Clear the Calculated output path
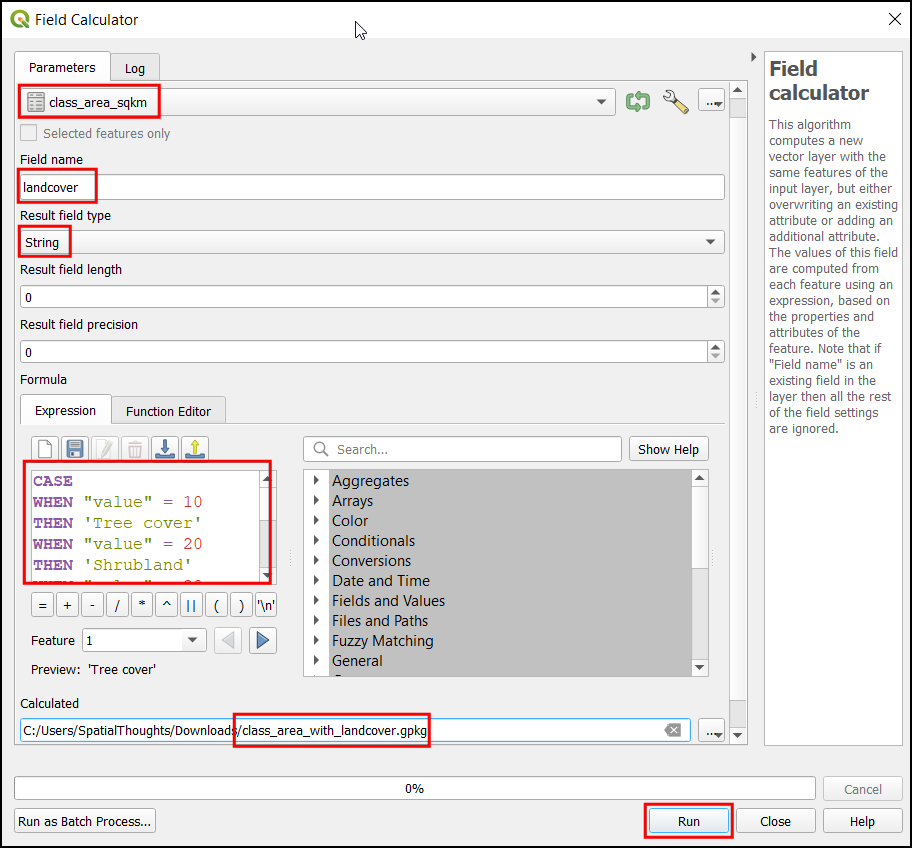Image resolution: width=912 pixels, height=848 pixels. [x=674, y=730]
